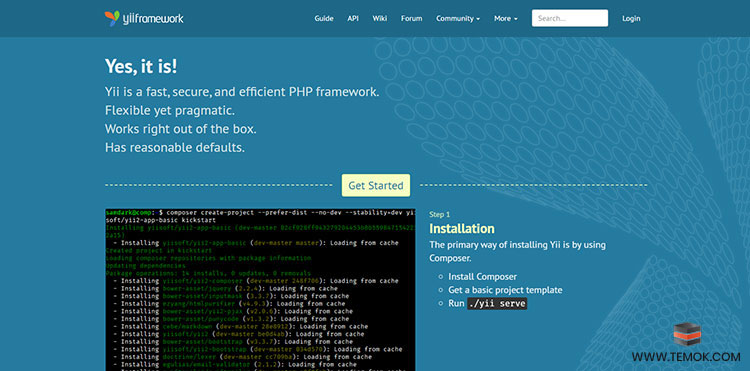Screen dimensions: 750x371
Task: Open the API documentation link
Action: click(x=353, y=19)
